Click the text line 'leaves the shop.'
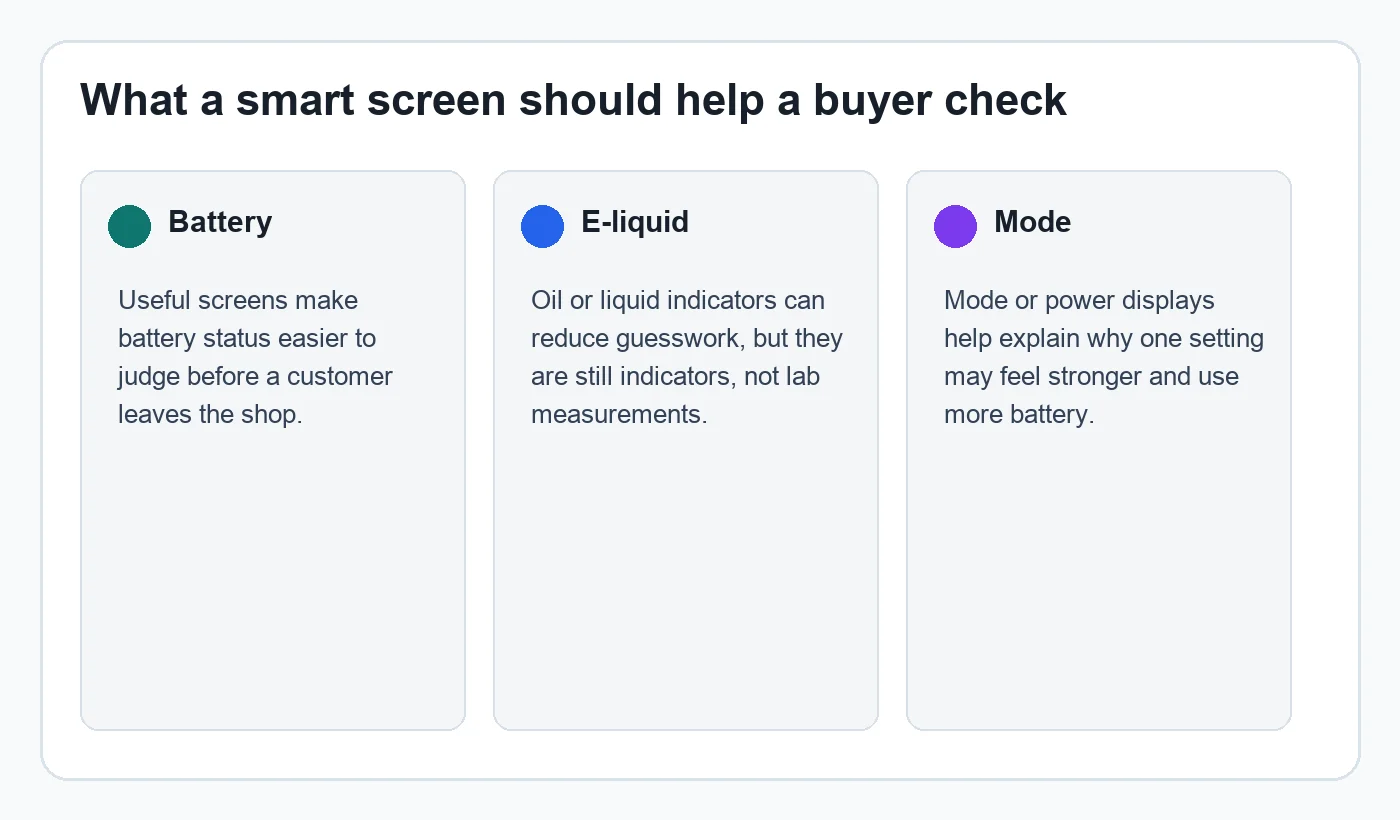Image resolution: width=1400 pixels, height=820 pixels. click(210, 414)
